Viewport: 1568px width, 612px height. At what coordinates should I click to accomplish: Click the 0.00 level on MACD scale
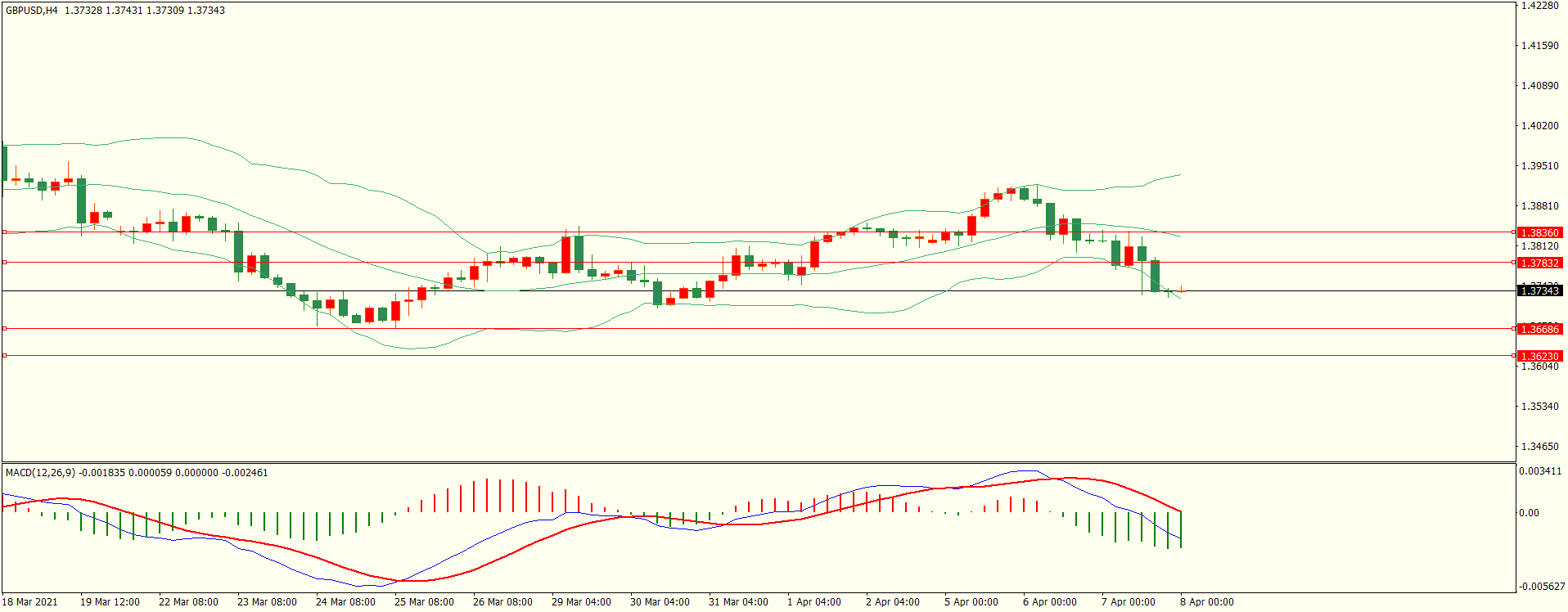pyautogui.click(x=1529, y=513)
